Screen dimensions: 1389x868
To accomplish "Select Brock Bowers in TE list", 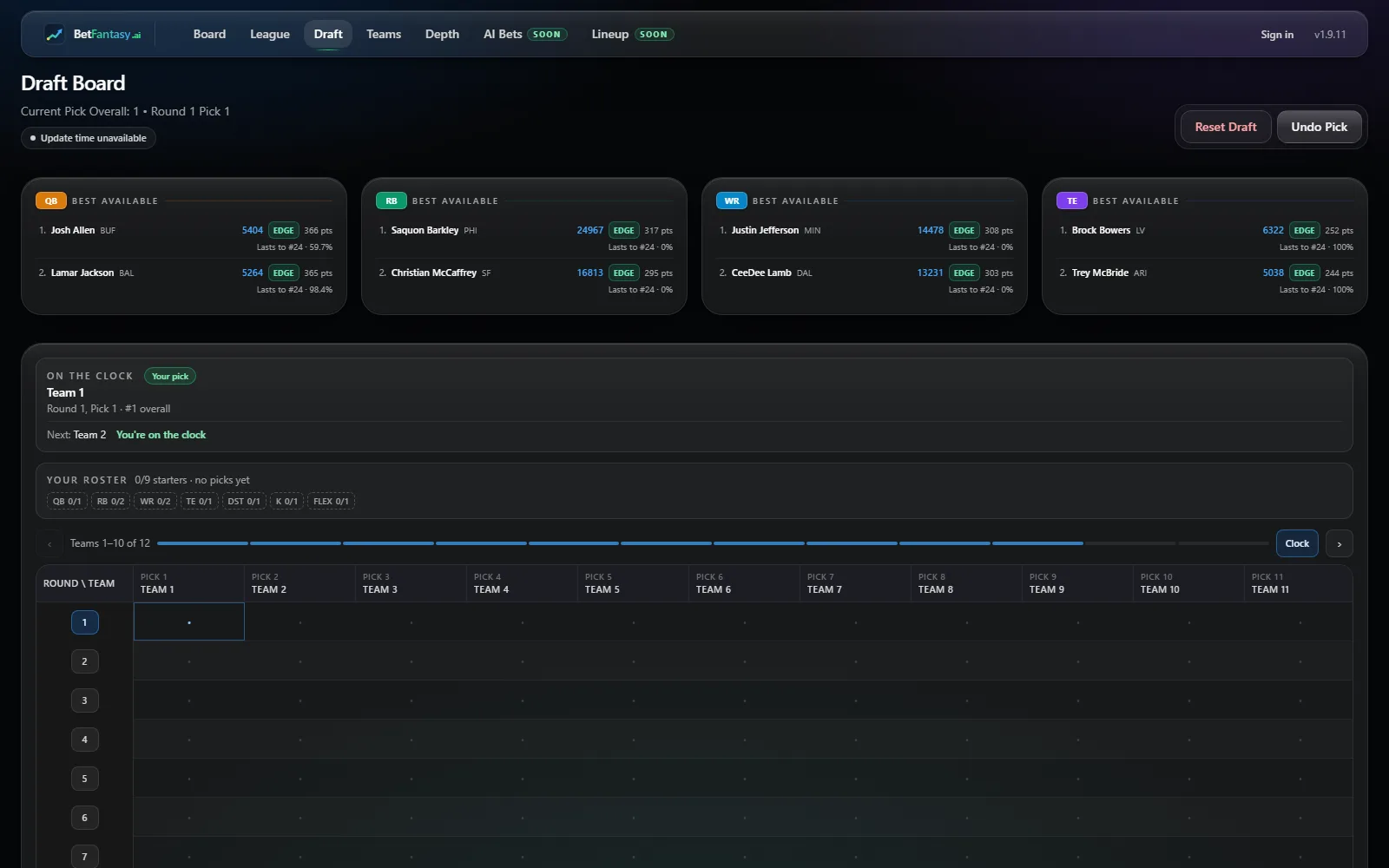I will point(1207,238).
